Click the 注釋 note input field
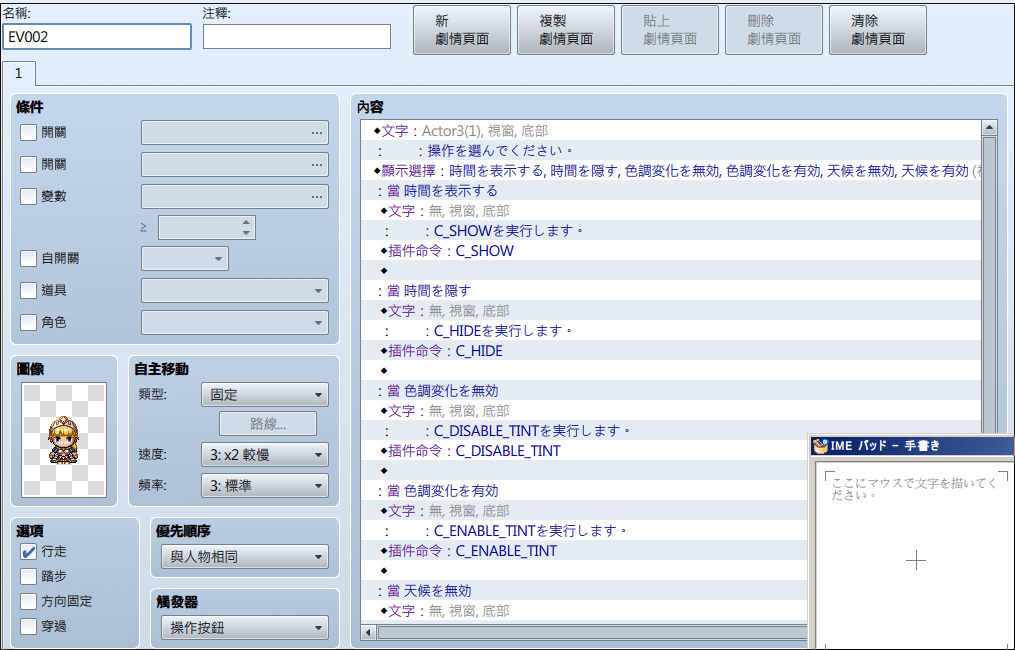 296,37
